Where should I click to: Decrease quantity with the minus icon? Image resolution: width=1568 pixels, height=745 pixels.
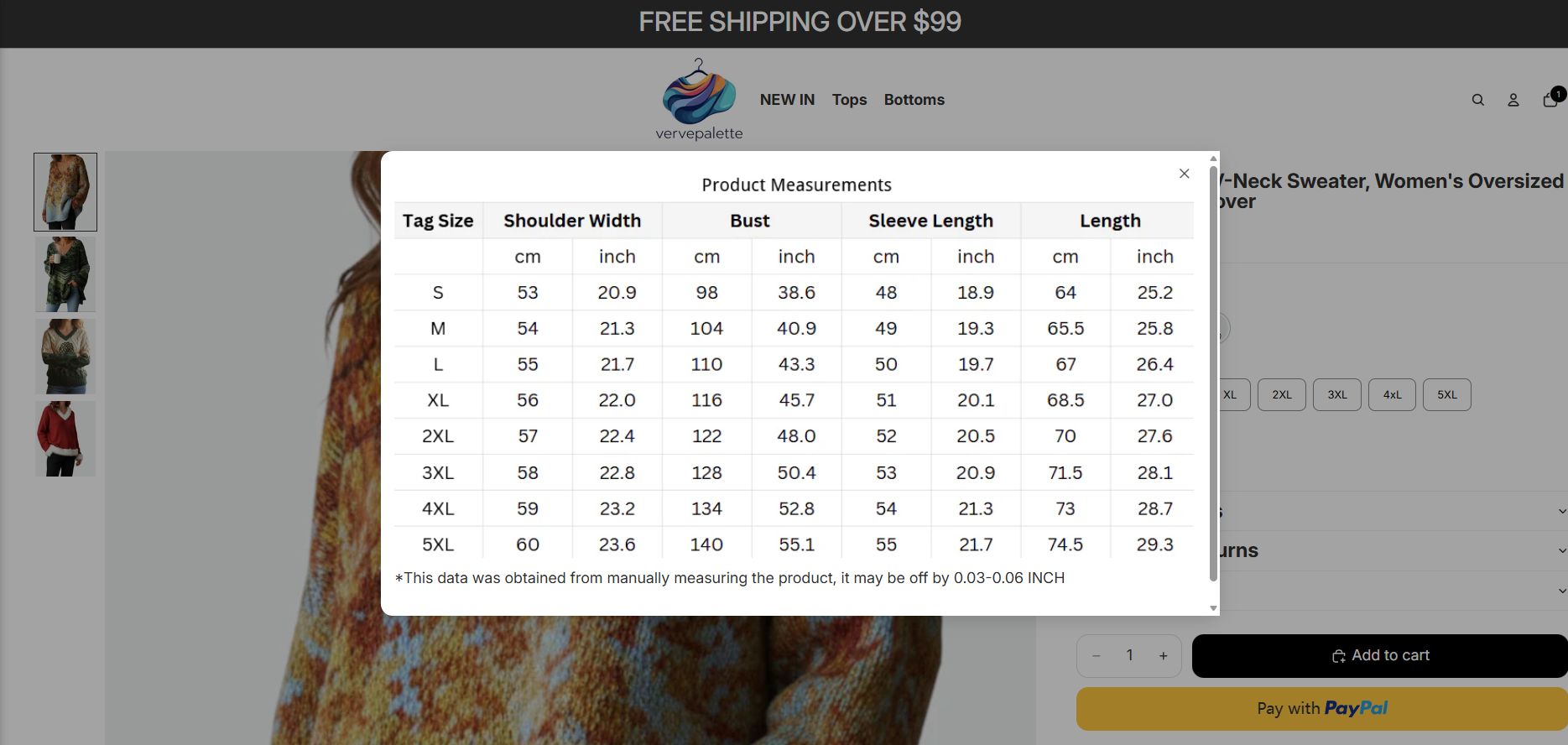pos(1096,656)
